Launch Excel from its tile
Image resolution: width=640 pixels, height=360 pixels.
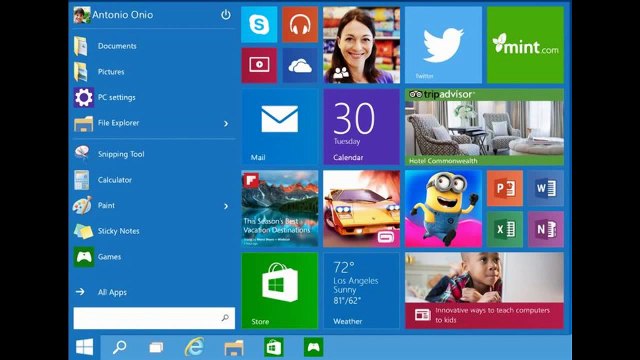click(x=505, y=229)
